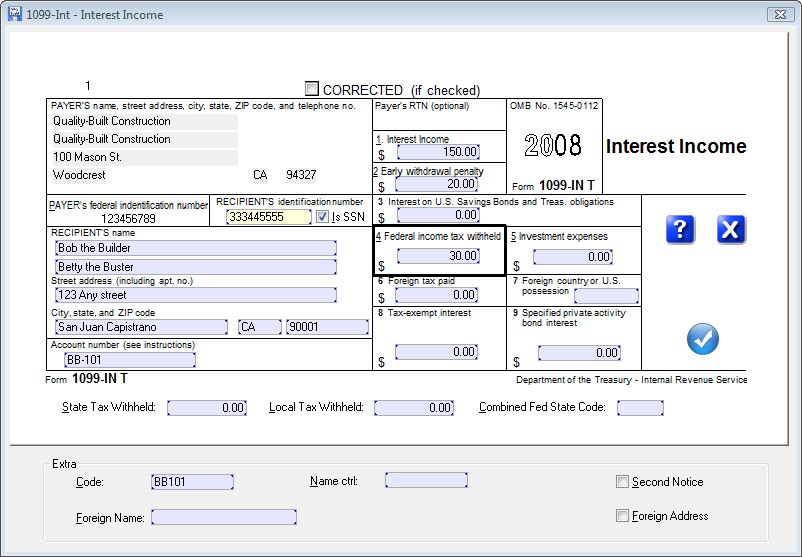Click the Specified private activity bond interest field
This screenshot has height=557, width=802.
[x=579, y=353]
